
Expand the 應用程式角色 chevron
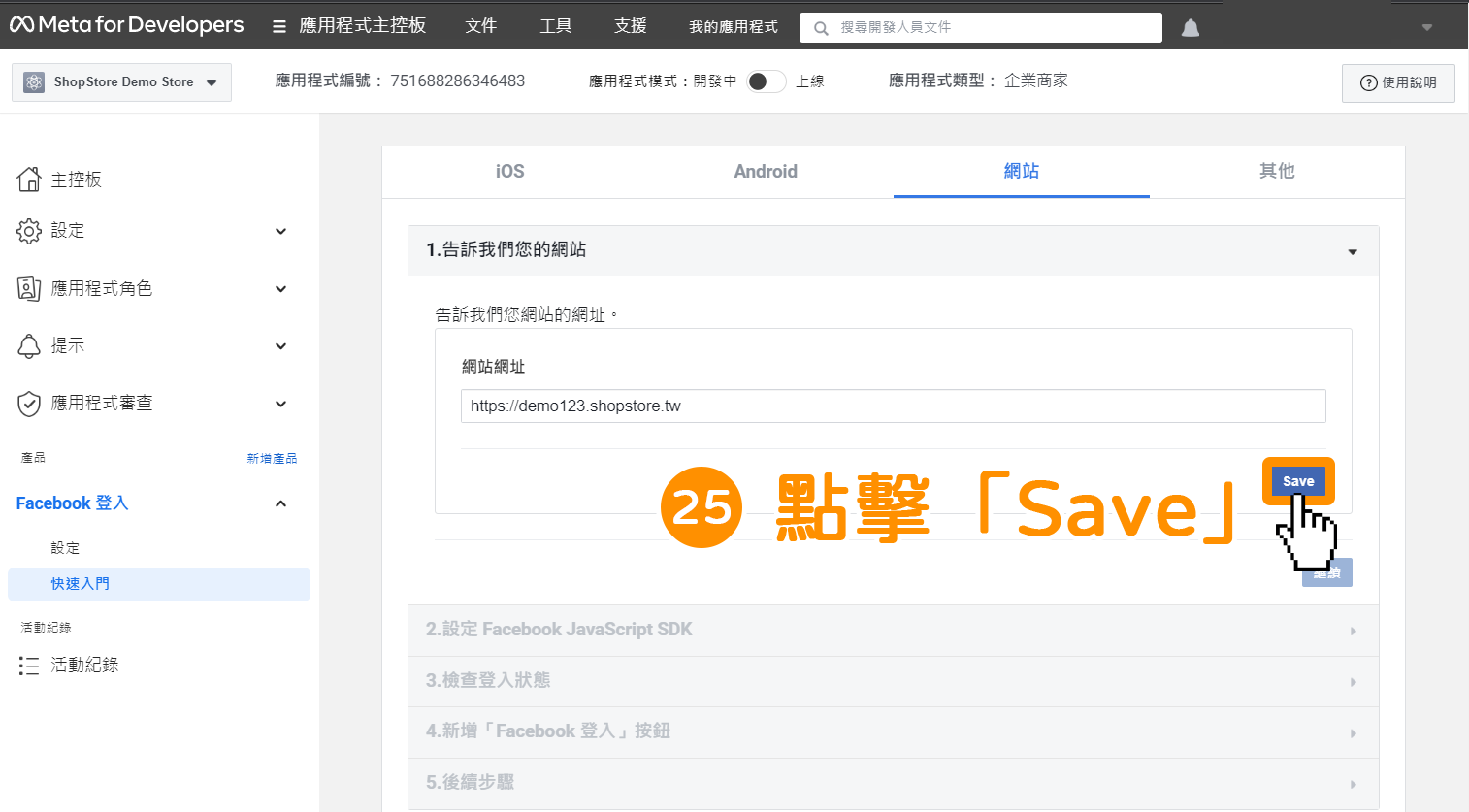pyautogui.click(x=281, y=288)
